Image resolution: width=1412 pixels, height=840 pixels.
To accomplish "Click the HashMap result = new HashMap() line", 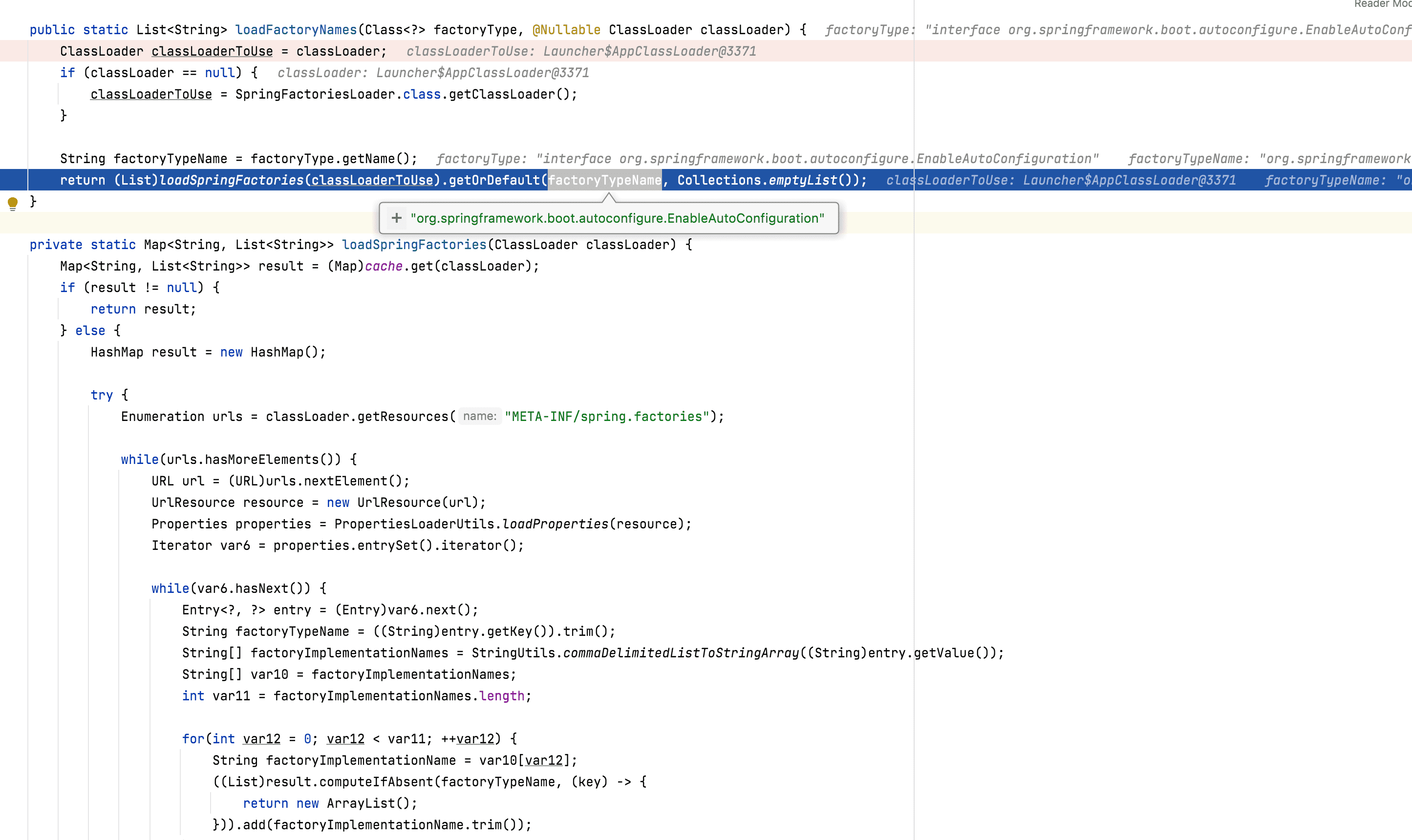I will tap(208, 352).
